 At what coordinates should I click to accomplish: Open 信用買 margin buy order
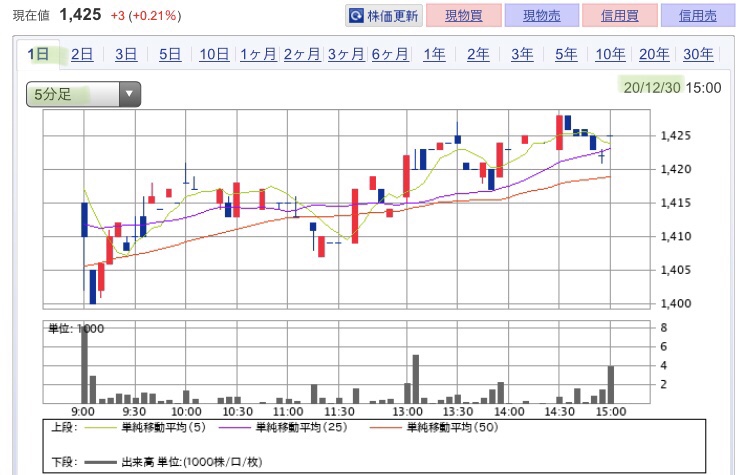tap(620, 16)
